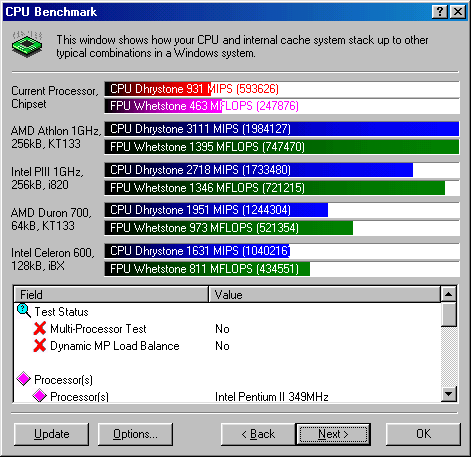Screen dimensions: 471x457
Task: Click the 'AMD Athlon 1GHz, 256kB, KT133' label
Action: 56,137
